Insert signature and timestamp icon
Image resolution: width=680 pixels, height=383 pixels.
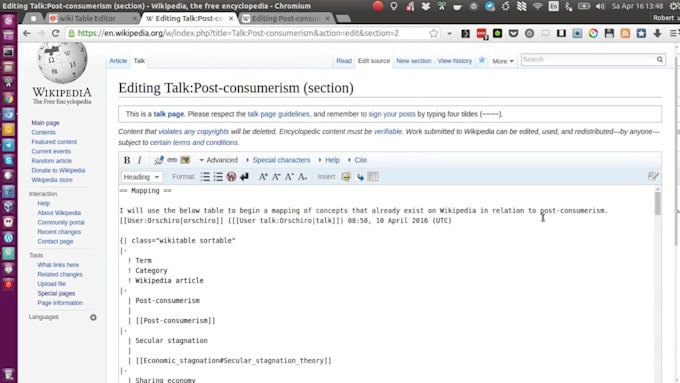[x=159, y=160]
